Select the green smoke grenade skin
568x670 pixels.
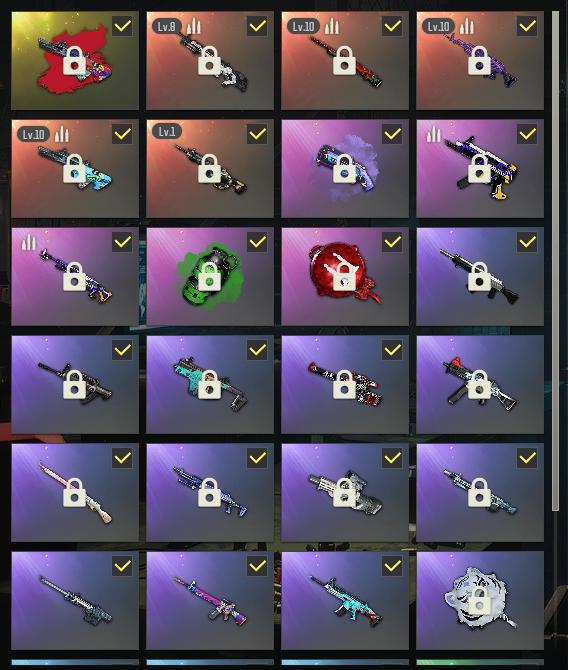(210, 276)
